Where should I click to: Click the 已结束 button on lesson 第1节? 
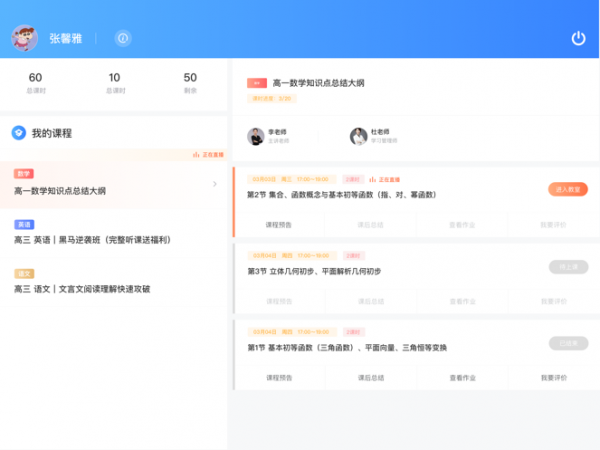click(567, 343)
